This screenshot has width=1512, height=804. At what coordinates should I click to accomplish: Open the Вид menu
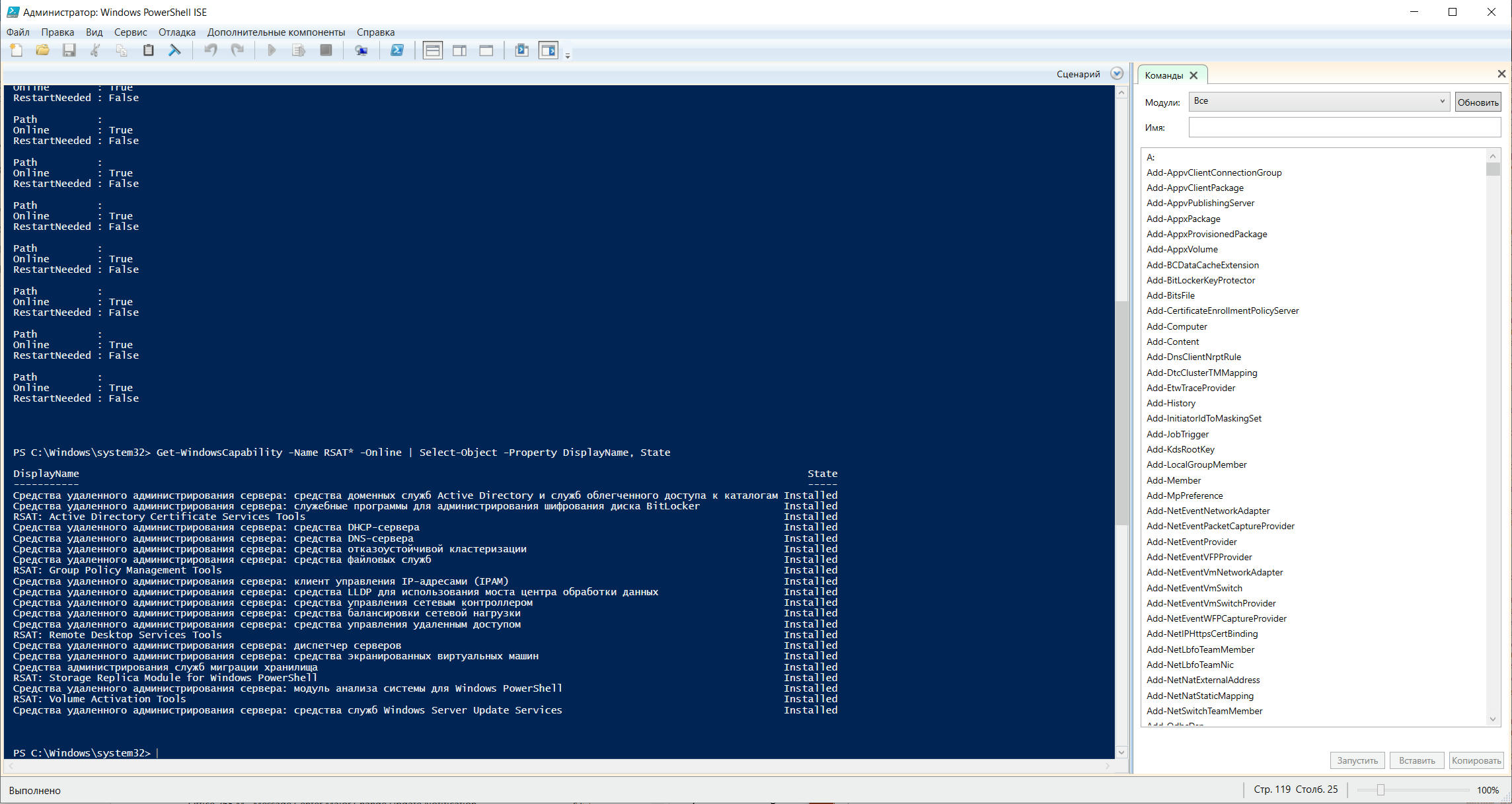[x=94, y=32]
